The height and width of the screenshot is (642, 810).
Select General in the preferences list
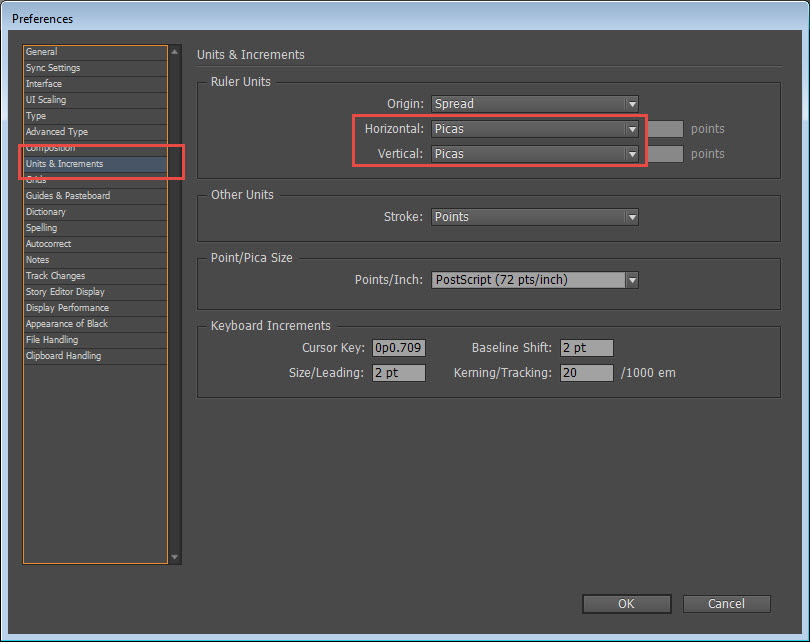point(95,52)
